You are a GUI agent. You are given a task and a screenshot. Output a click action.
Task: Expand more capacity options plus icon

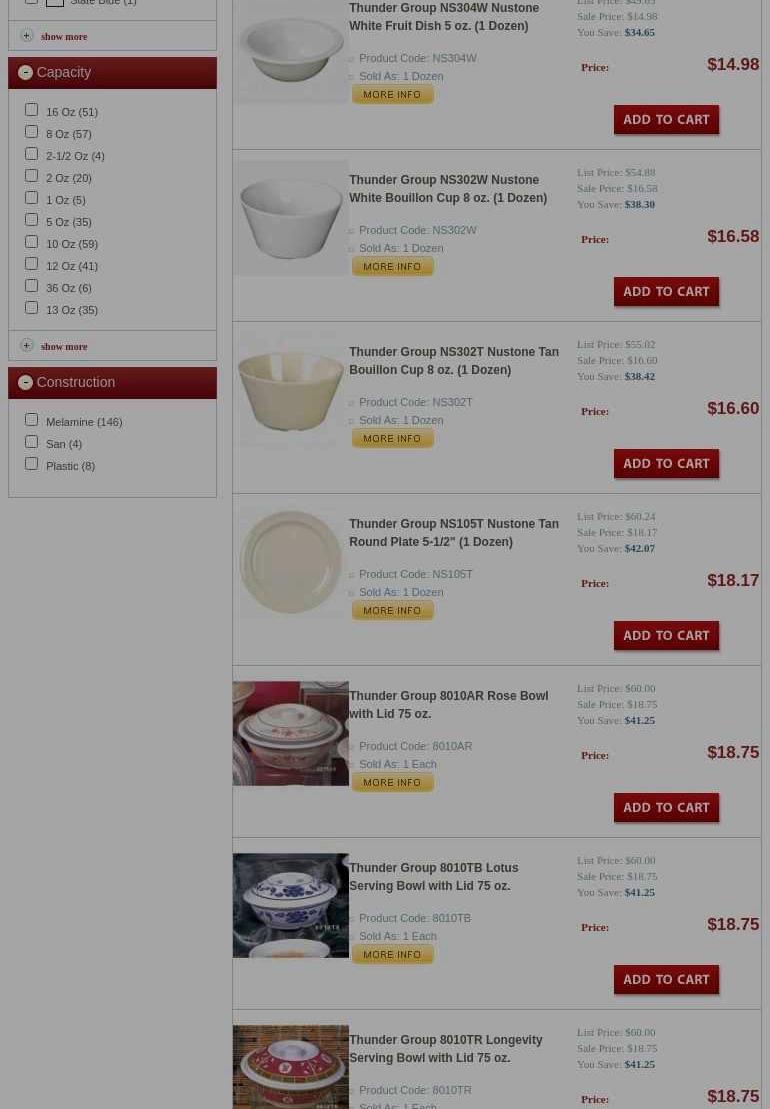coord(27,345)
